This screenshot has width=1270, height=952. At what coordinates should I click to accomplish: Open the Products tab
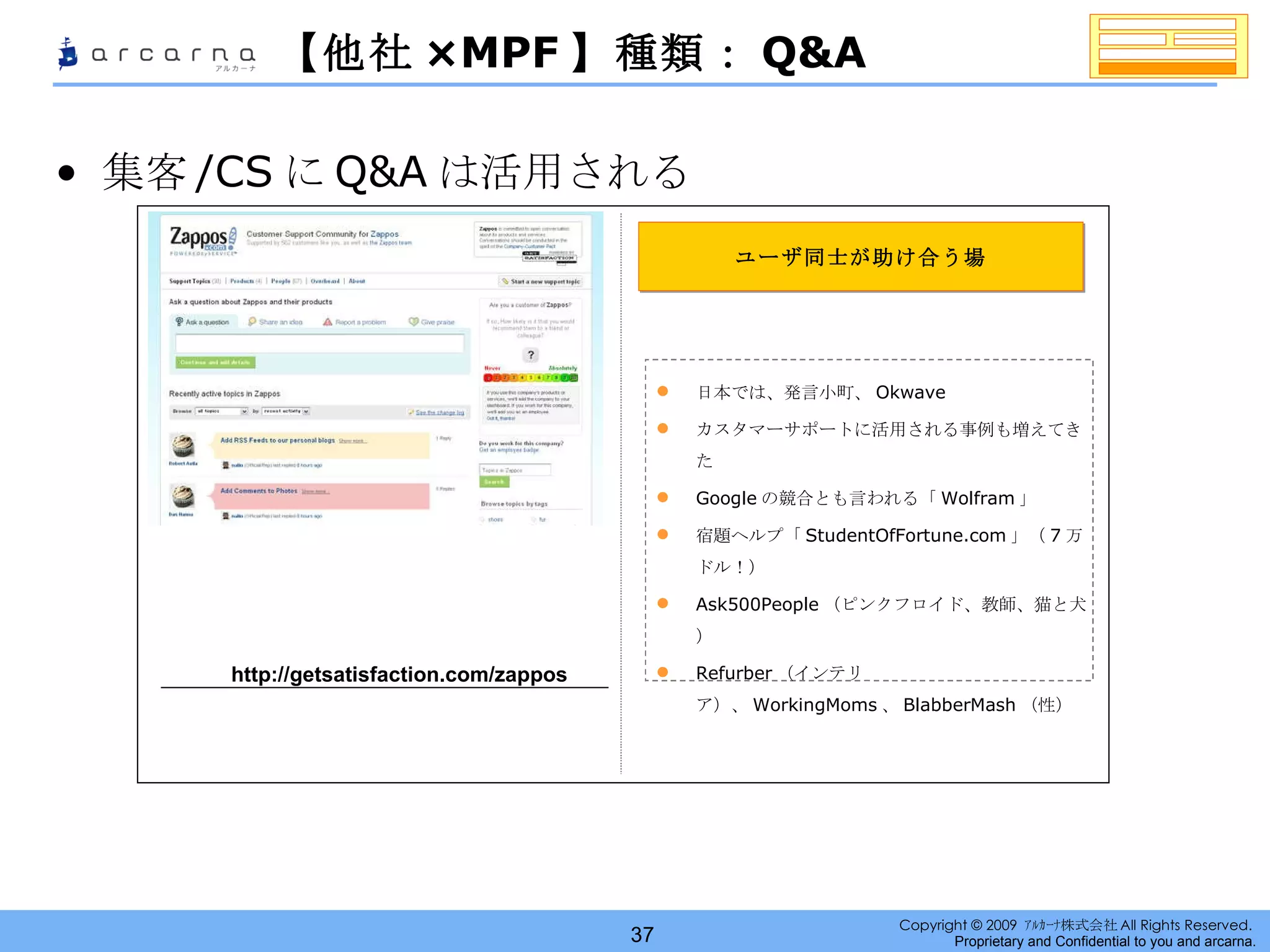pos(246,281)
